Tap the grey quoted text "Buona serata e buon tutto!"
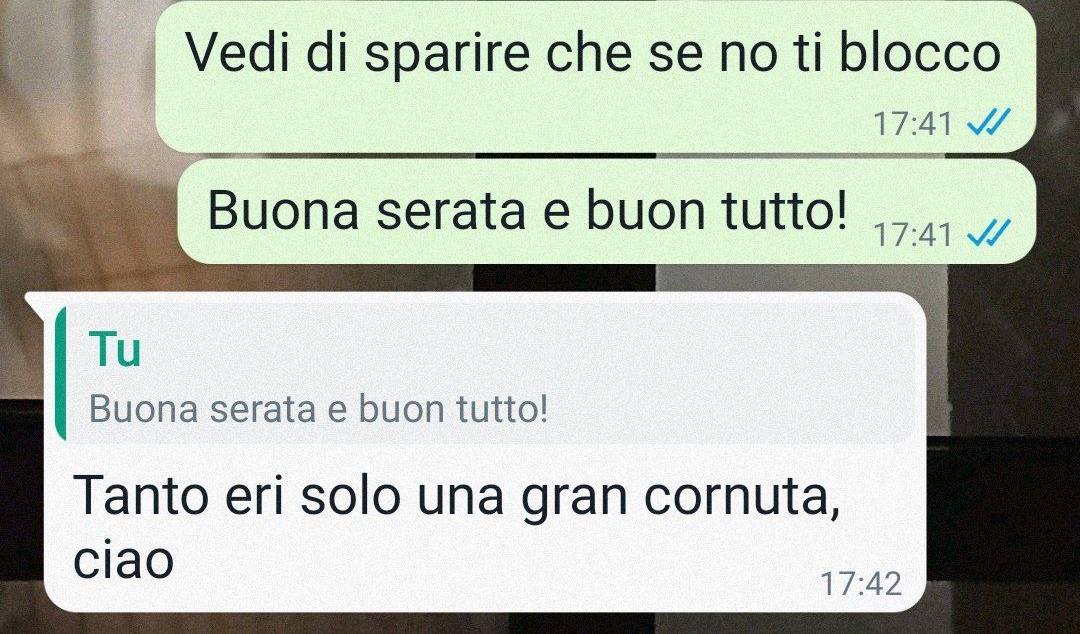 tap(318, 409)
